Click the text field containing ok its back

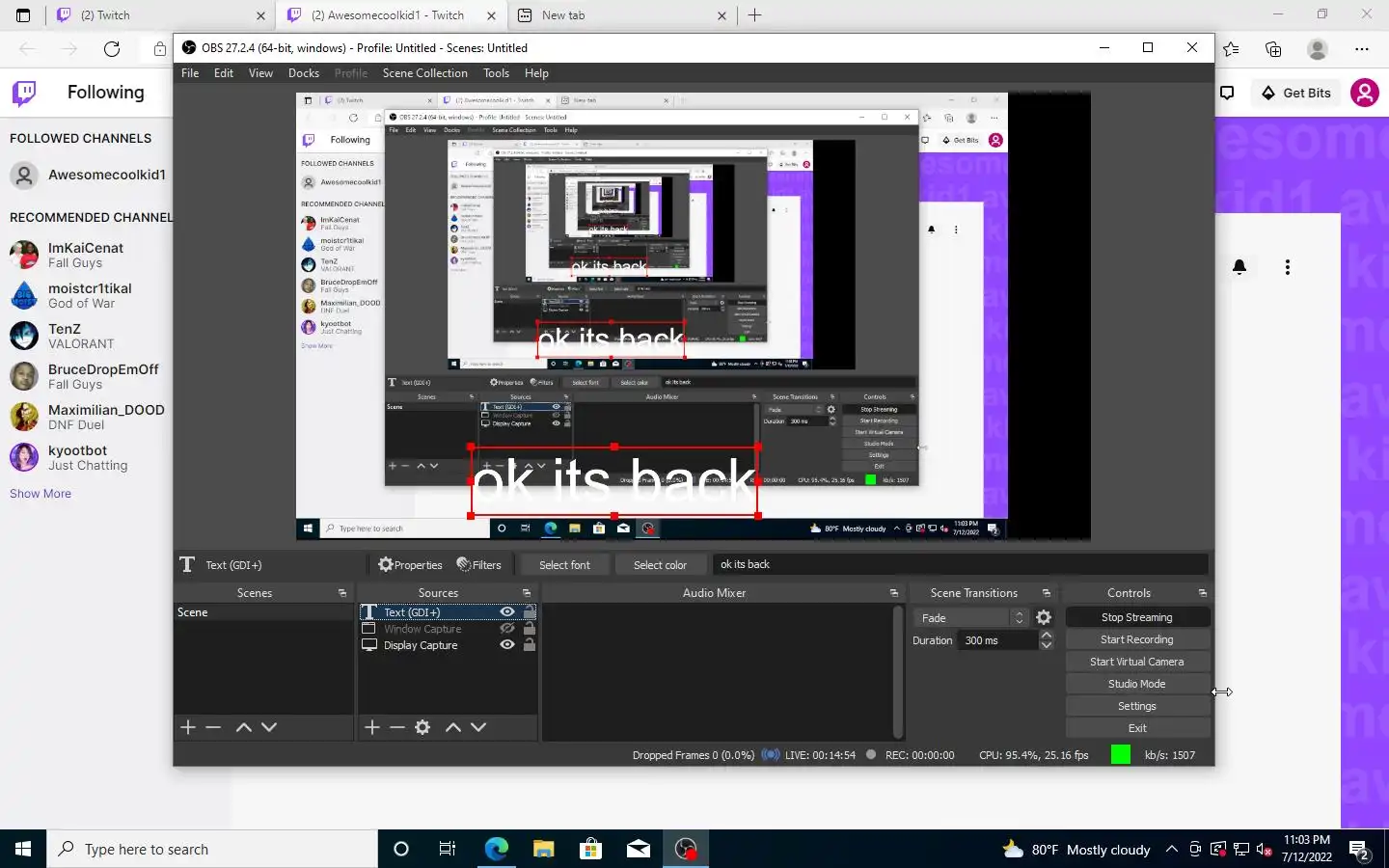[x=960, y=564]
